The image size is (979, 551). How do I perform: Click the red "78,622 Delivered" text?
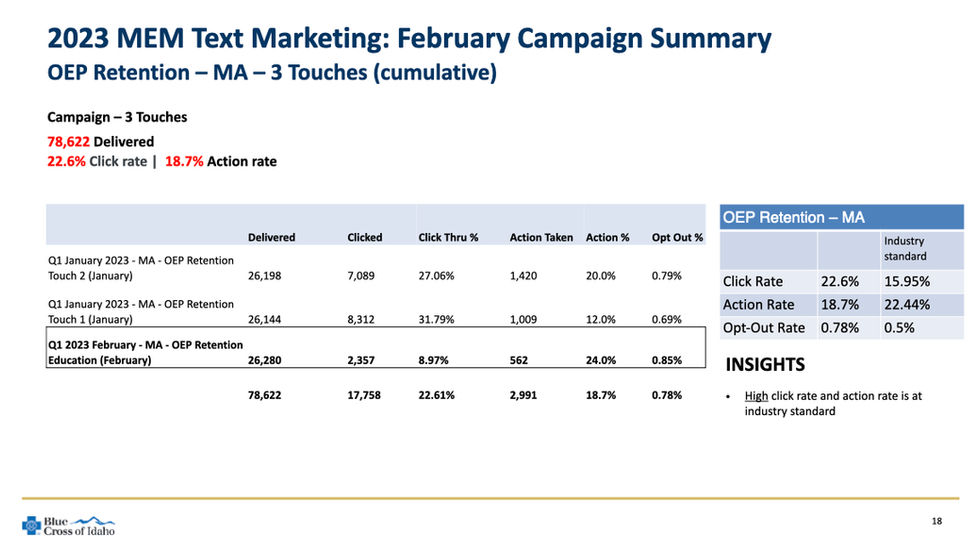pos(101,142)
